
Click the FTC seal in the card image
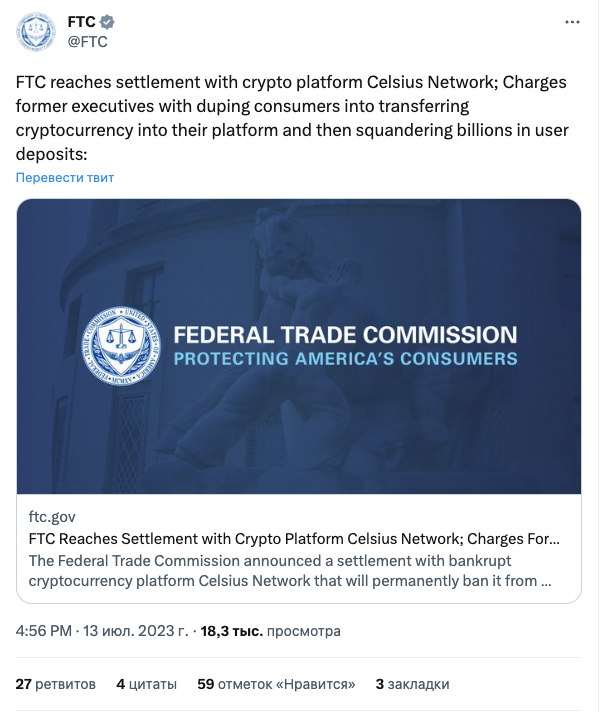[x=120, y=346]
